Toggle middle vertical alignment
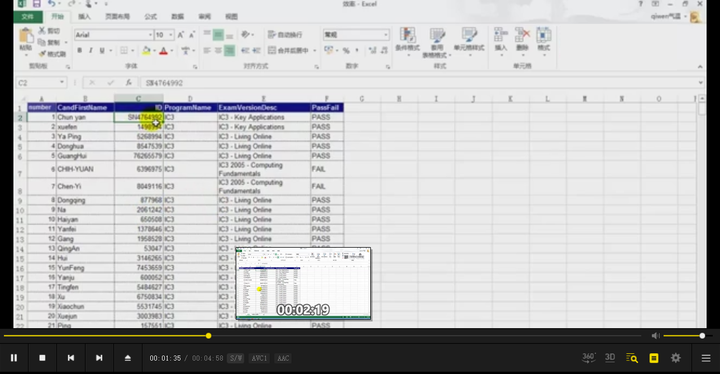Screen dimensions: 720x374 (x=218, y=35)
